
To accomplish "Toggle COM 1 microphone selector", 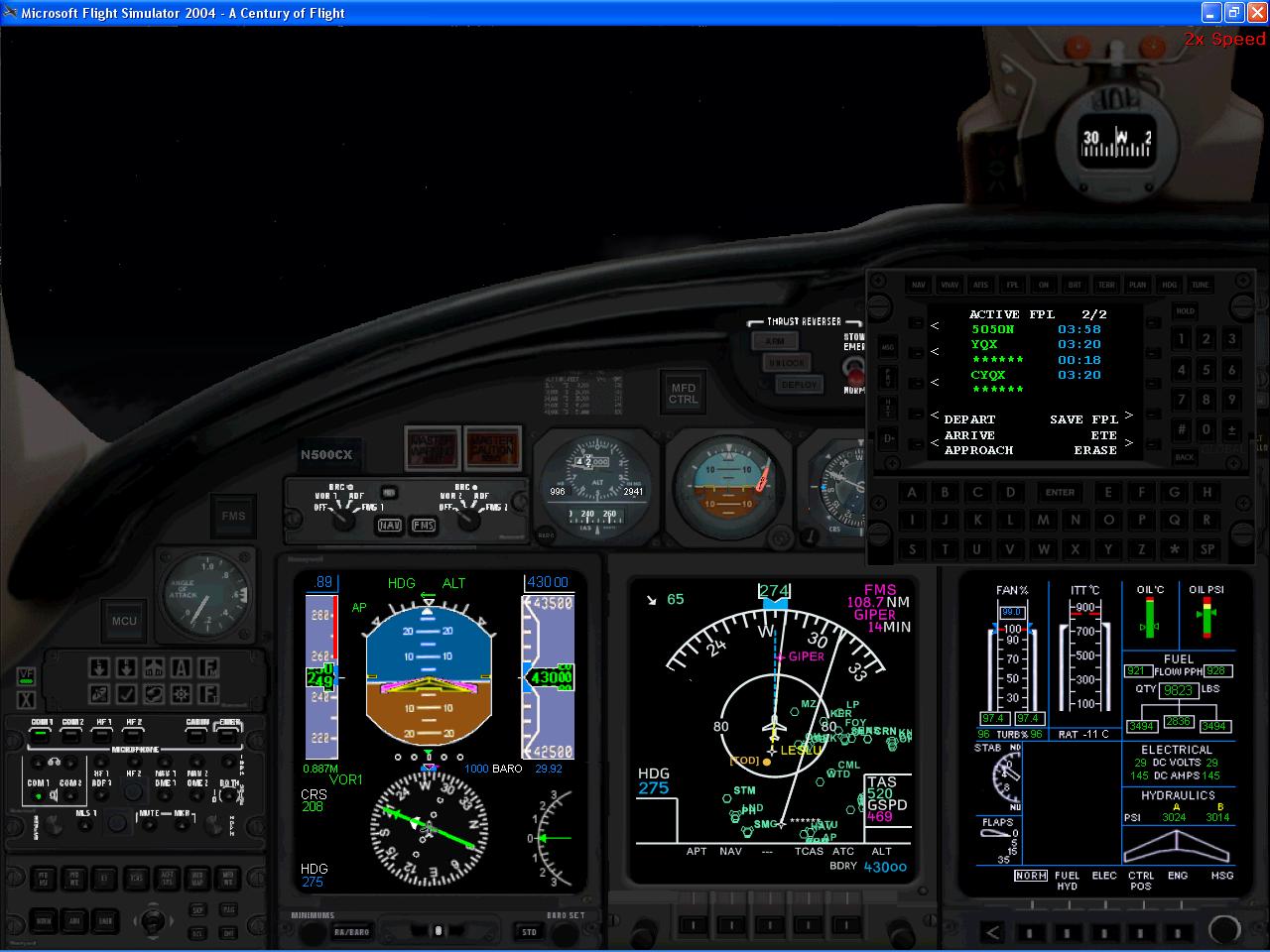I will coord(41,735).
